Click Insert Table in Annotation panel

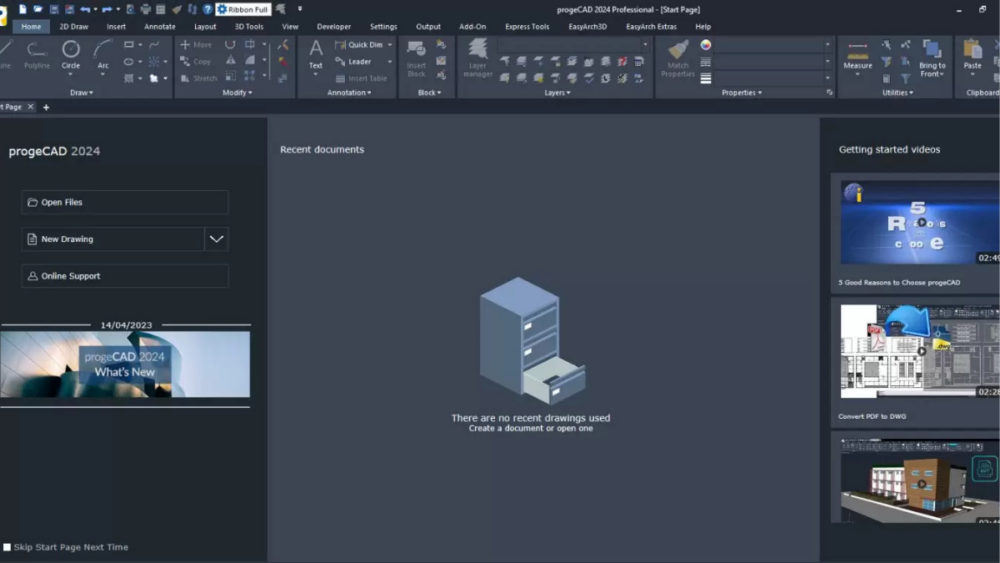(361, 78)
